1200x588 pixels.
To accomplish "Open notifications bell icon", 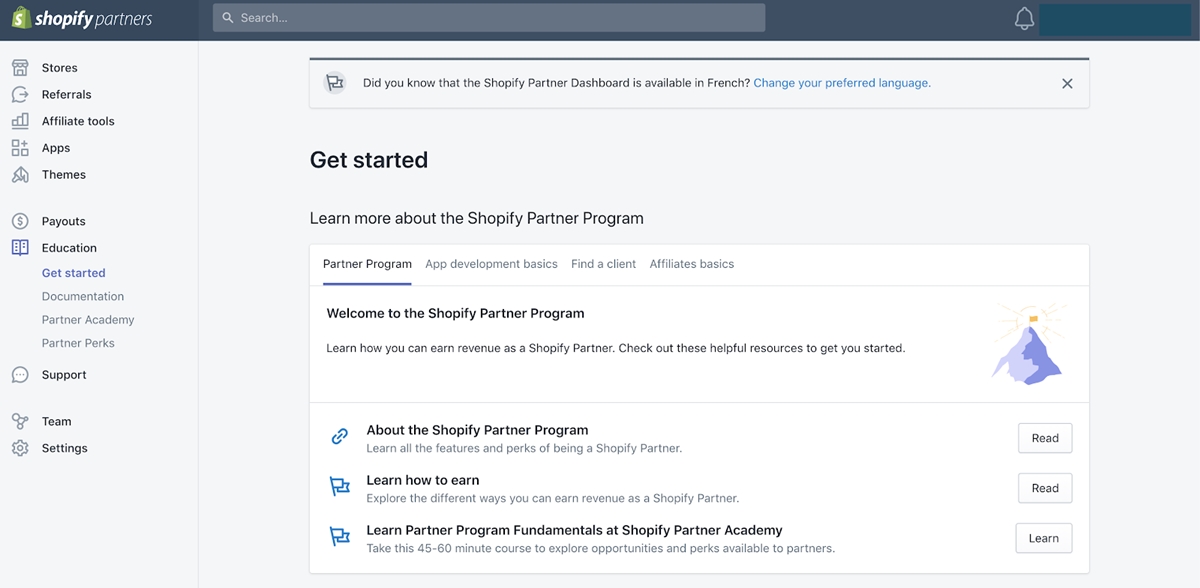I will (x=1024, y=19).
